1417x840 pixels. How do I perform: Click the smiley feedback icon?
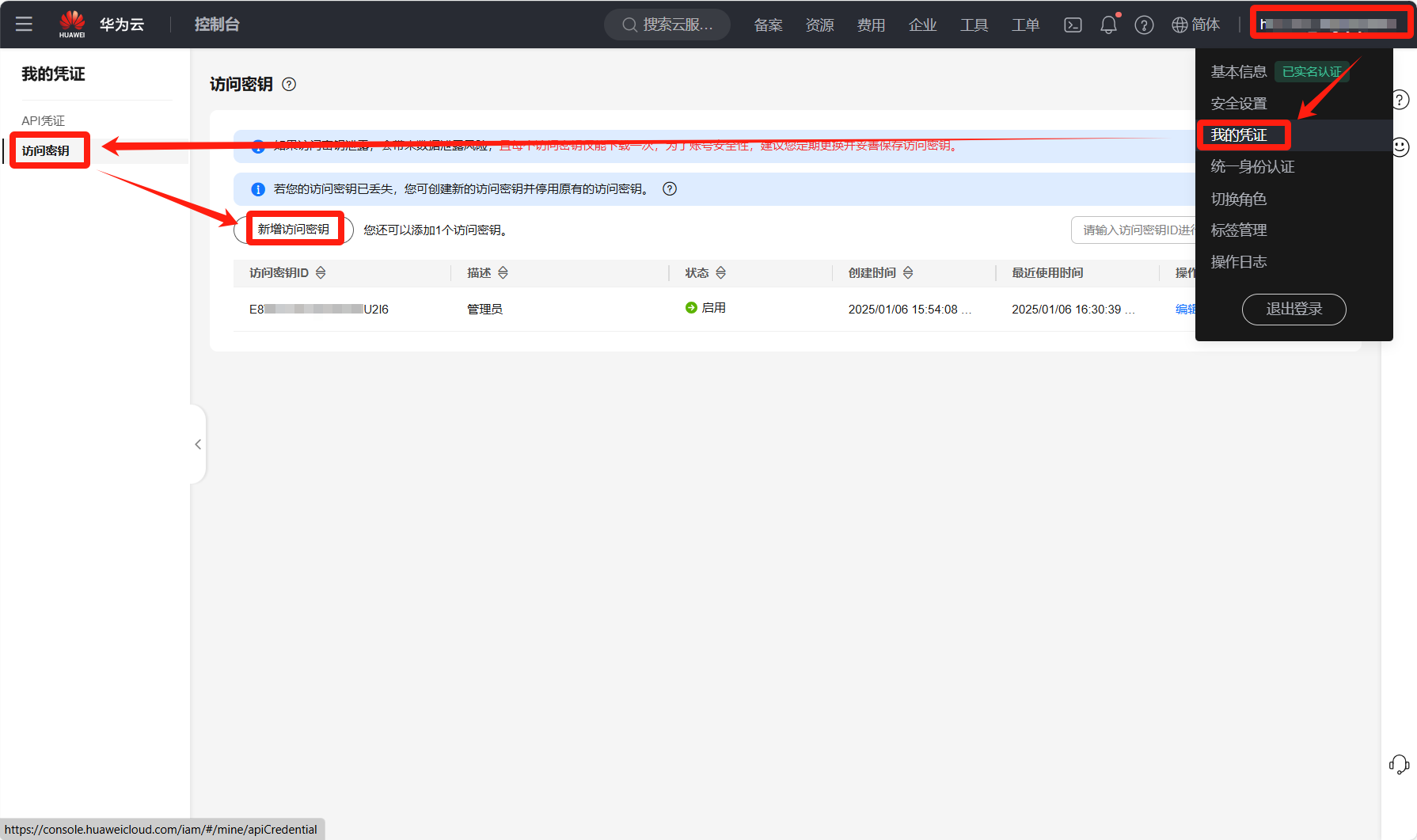(1400, 147)
